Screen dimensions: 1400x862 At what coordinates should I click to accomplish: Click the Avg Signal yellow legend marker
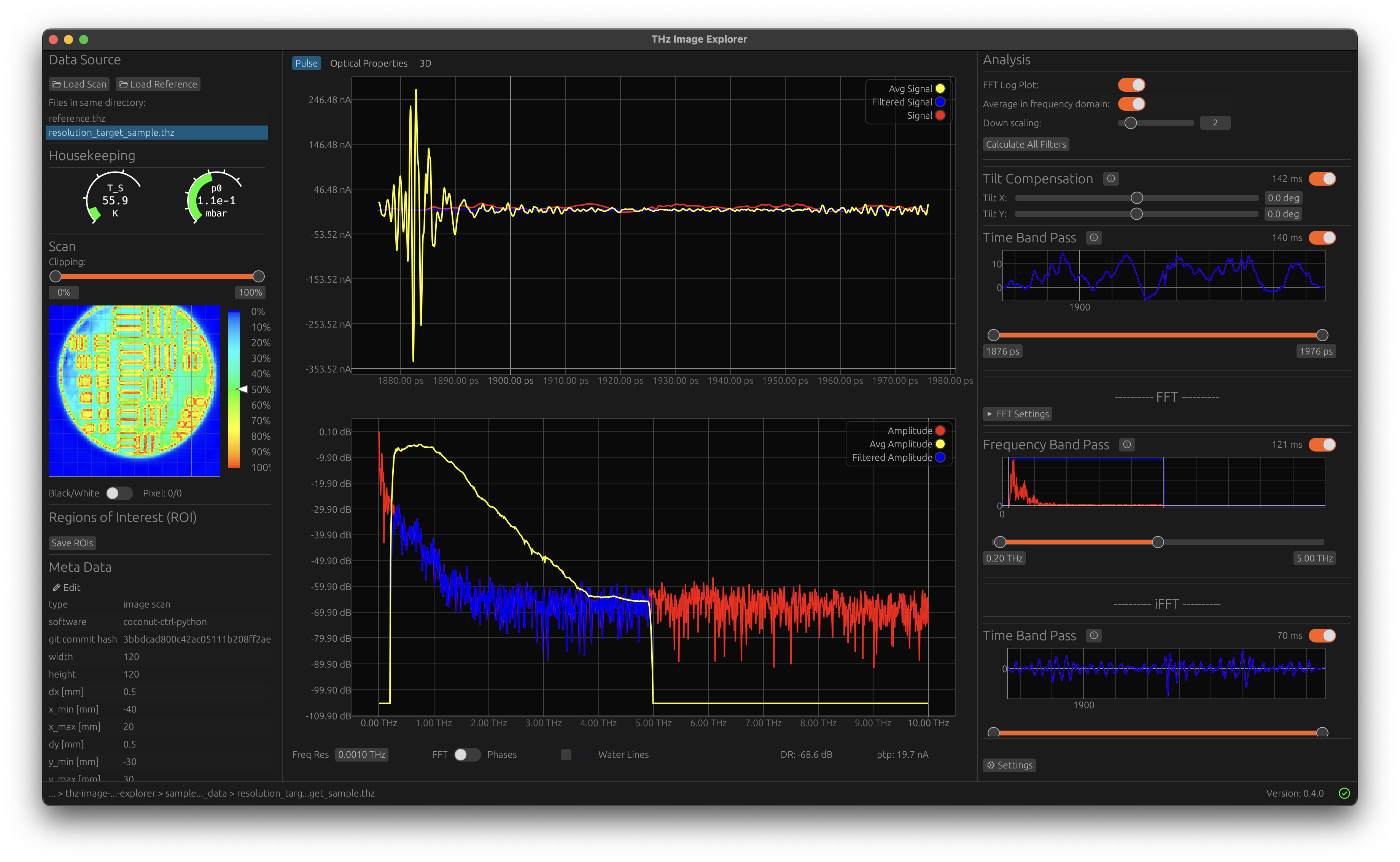[x=940, y=88]
